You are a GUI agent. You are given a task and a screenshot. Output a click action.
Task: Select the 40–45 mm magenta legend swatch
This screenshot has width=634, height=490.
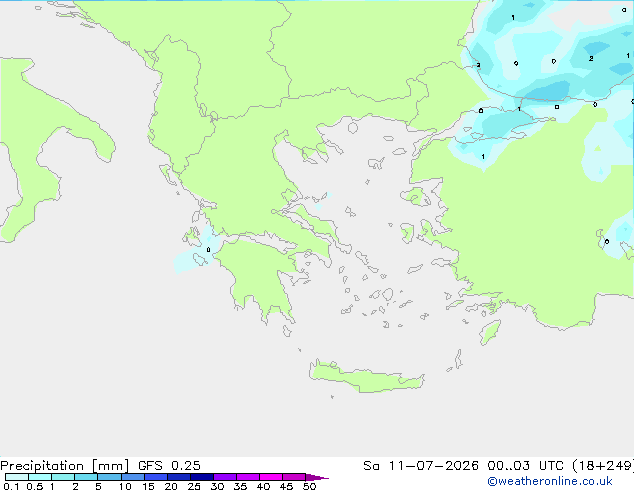271,477
